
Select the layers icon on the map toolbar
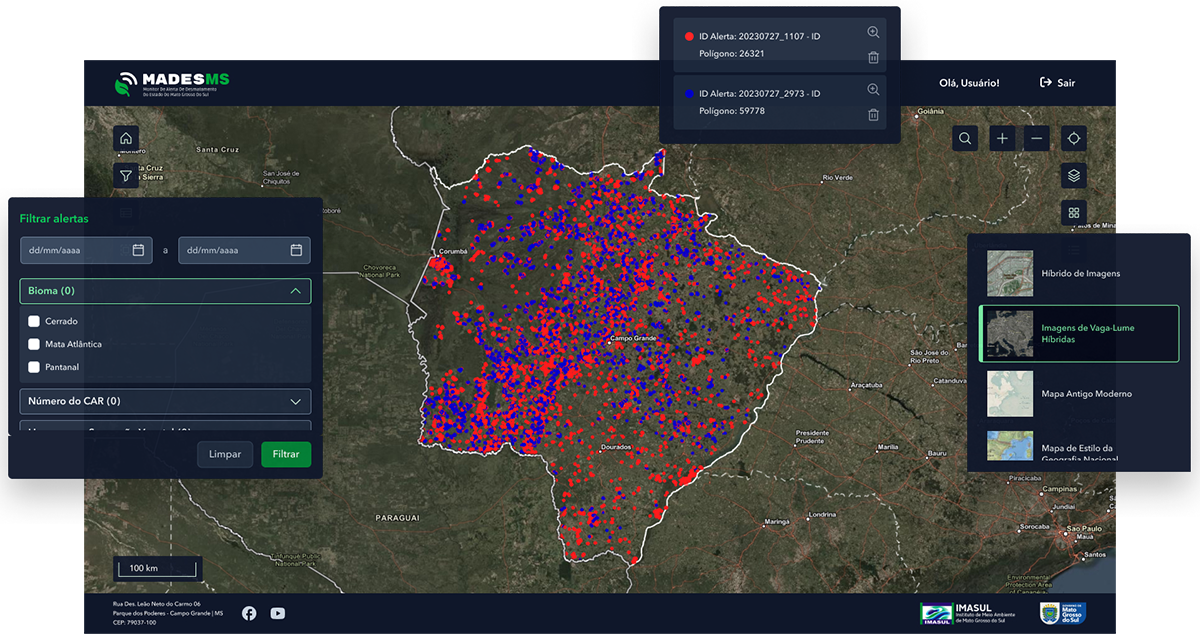[x=1073, y=176]
